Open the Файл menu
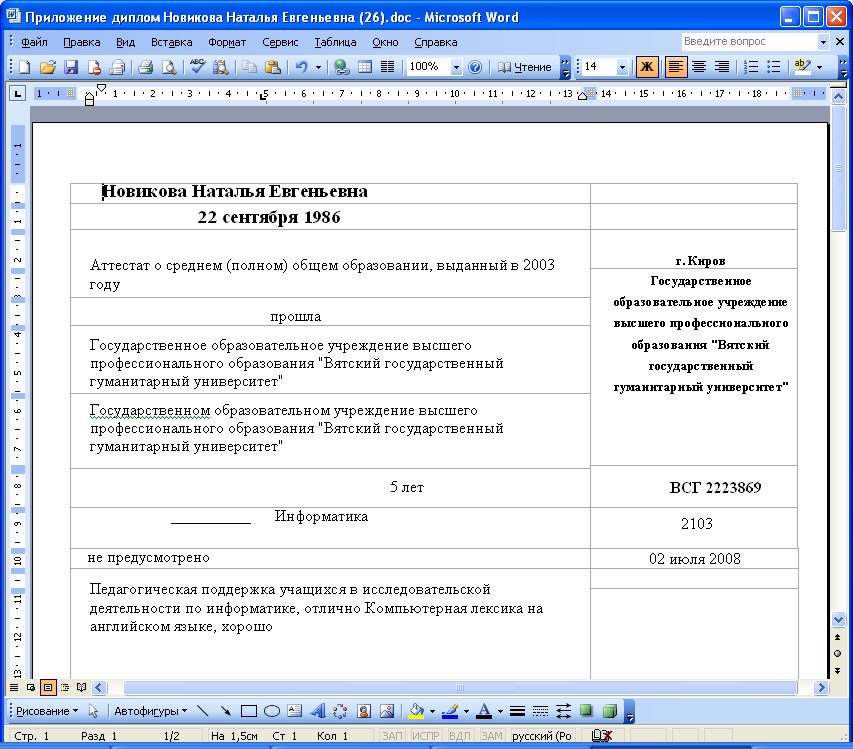This screenshot has height=749, width=853. (34, 42)
